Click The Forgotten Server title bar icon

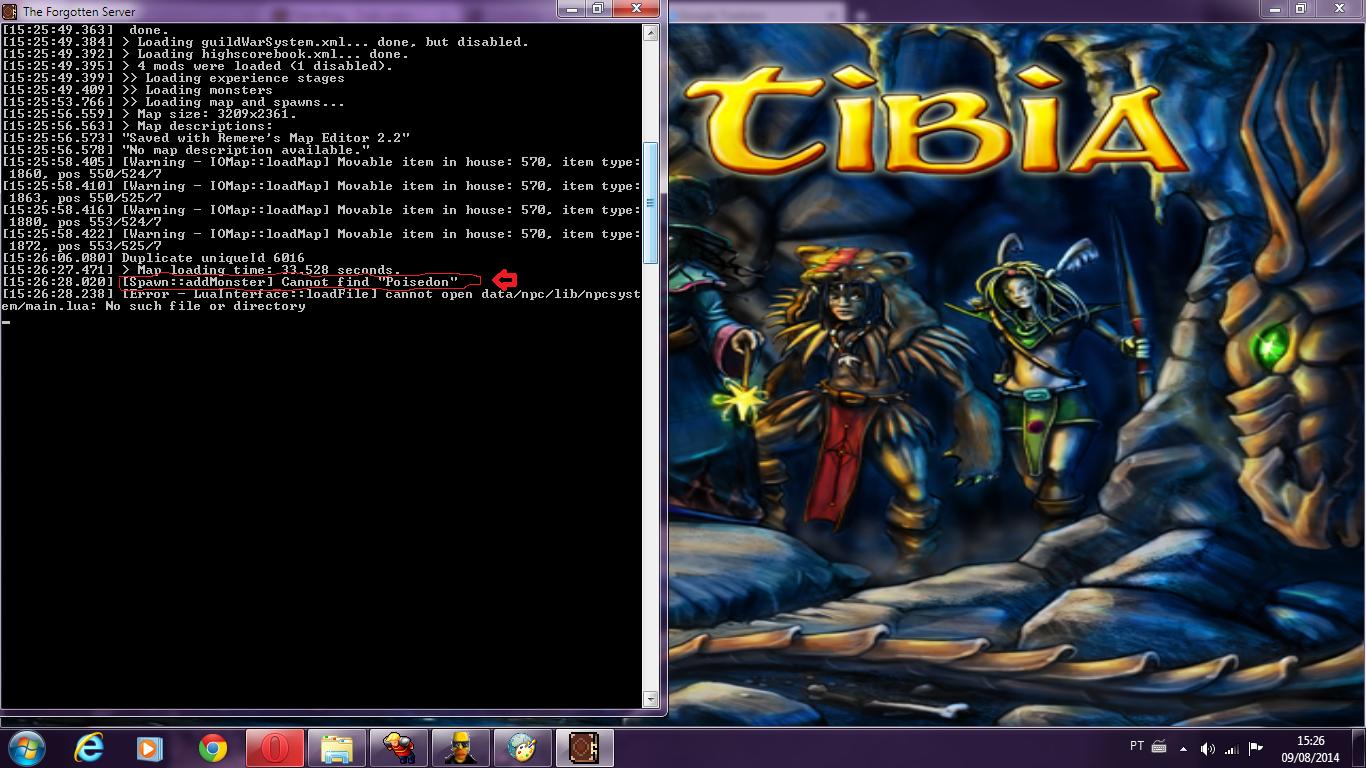coord(10,11)
